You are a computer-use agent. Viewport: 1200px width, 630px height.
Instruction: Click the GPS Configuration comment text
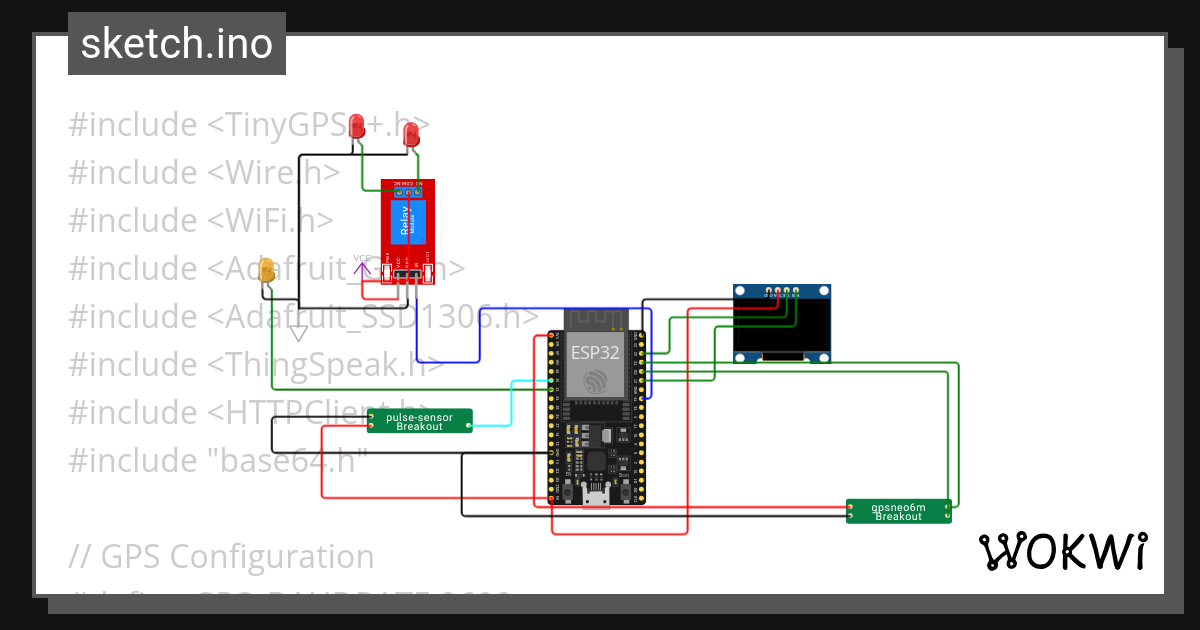pyautogui.click(x=221, y=556)
